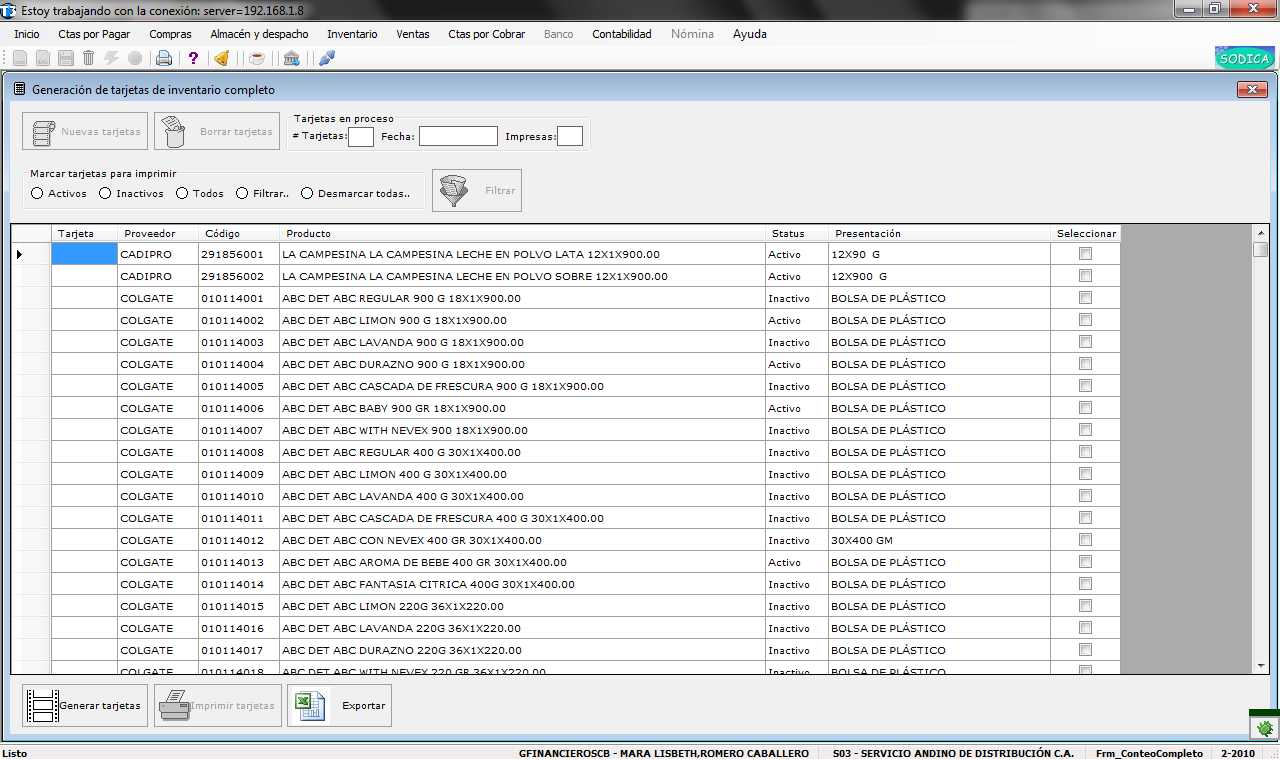Screen dimensions: 1280x760
Task: Click the Generar tarjetas button
Action: [85, 705]
